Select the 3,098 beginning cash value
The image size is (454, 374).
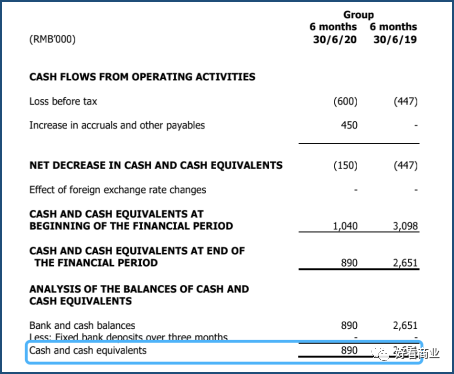[x=405, y=226]
